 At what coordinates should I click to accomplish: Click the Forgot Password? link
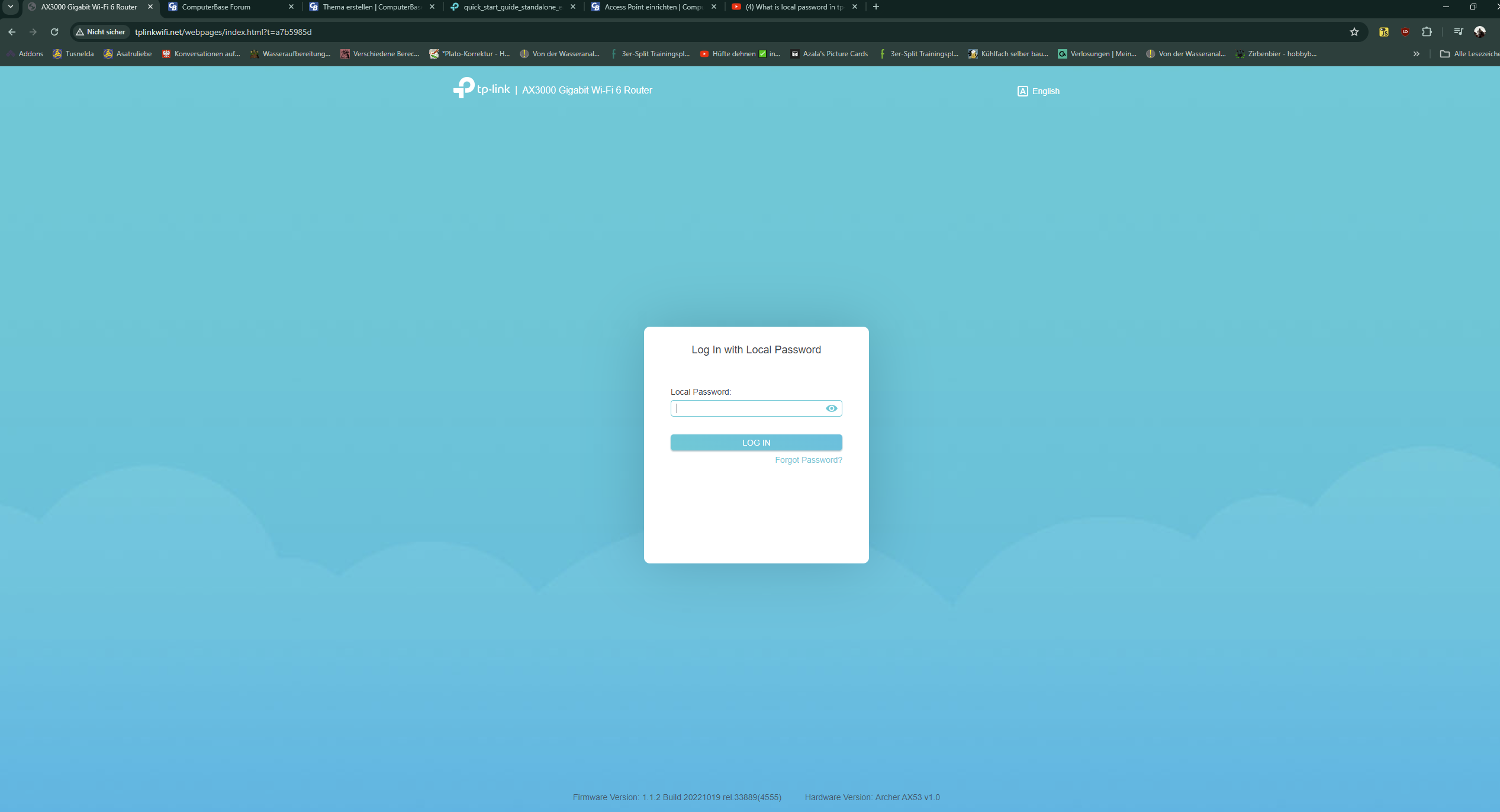tap(808, 460)
